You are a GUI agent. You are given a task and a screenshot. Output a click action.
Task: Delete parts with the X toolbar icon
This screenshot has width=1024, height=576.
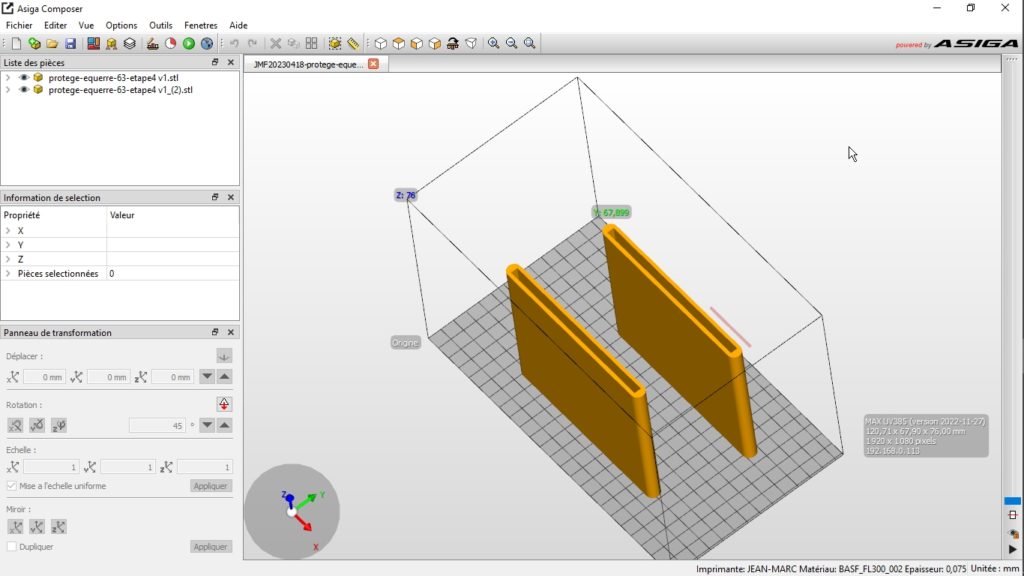click(x=276, y=44)
